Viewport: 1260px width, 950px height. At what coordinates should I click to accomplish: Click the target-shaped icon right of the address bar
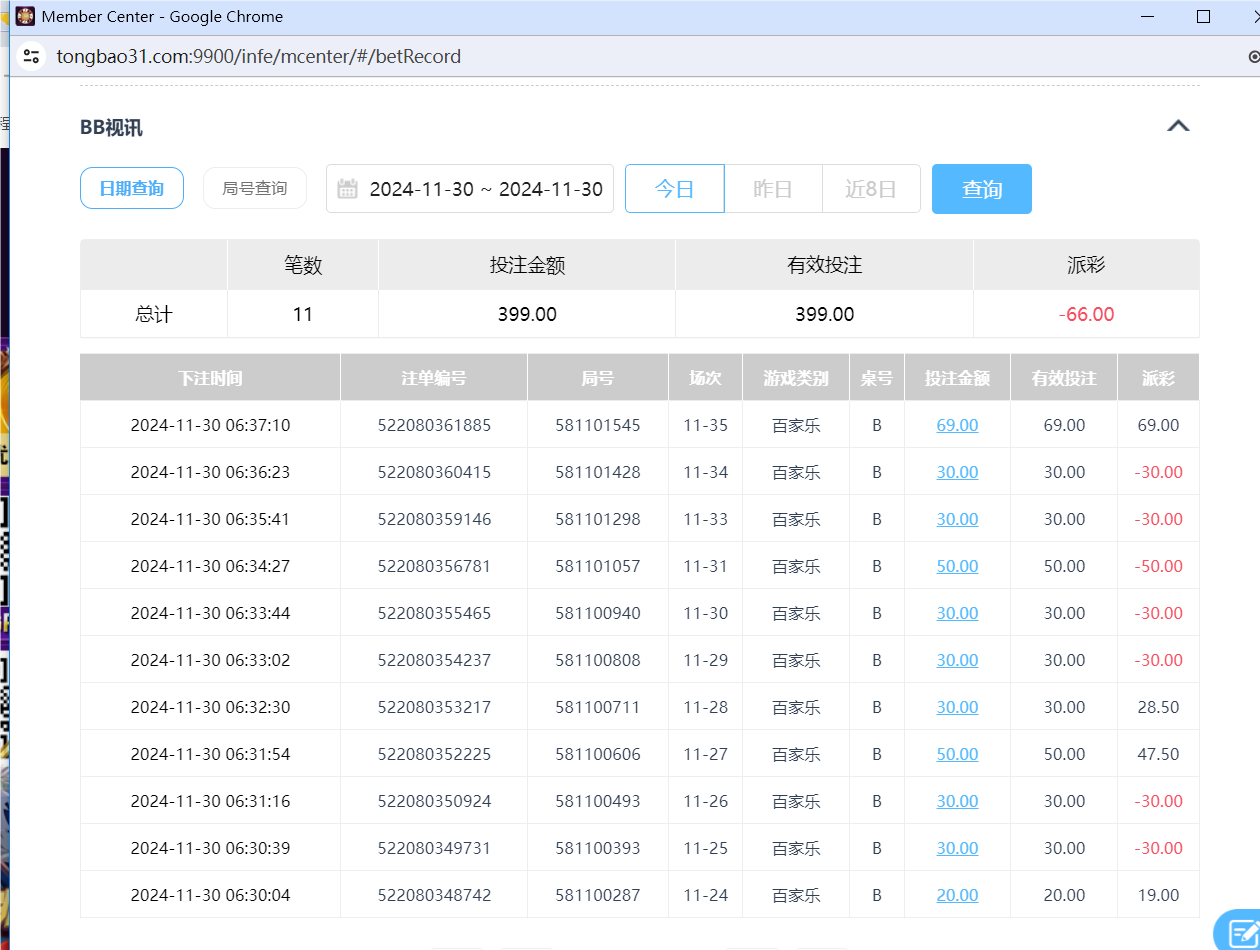pyautogui.click(x=1253, y=56)
